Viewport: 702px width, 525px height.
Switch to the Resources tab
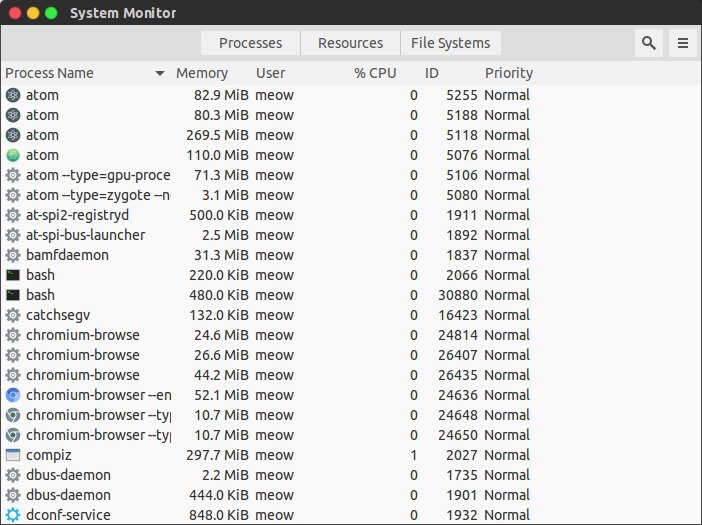351,43
